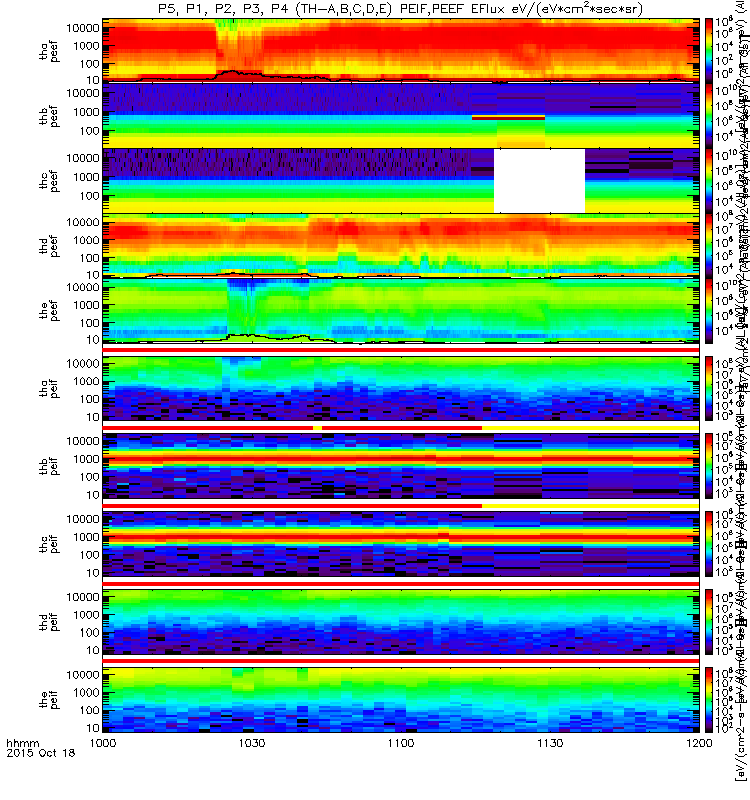
Task: Click the '2015 Oct 18' date label
Action: point(41,753)
